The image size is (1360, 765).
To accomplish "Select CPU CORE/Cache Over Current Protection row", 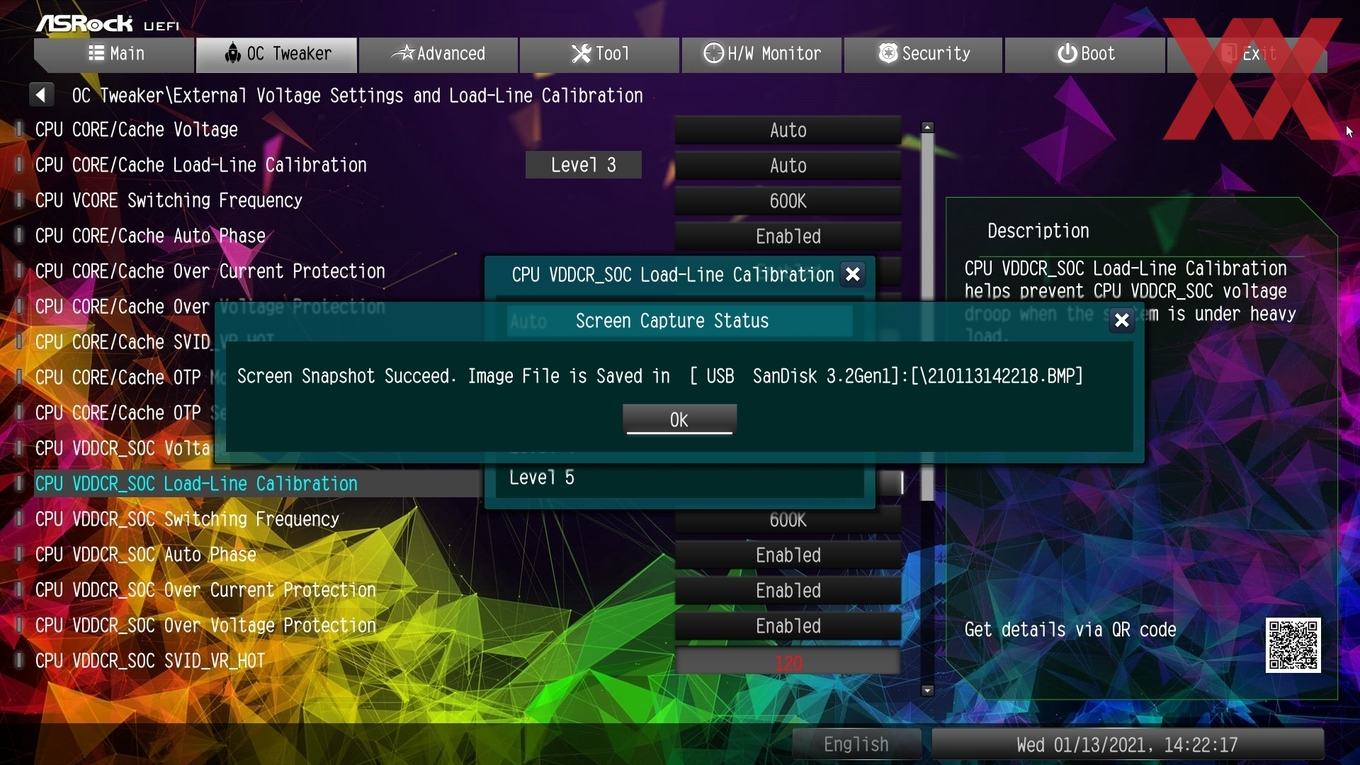I will tap(210, 272).
